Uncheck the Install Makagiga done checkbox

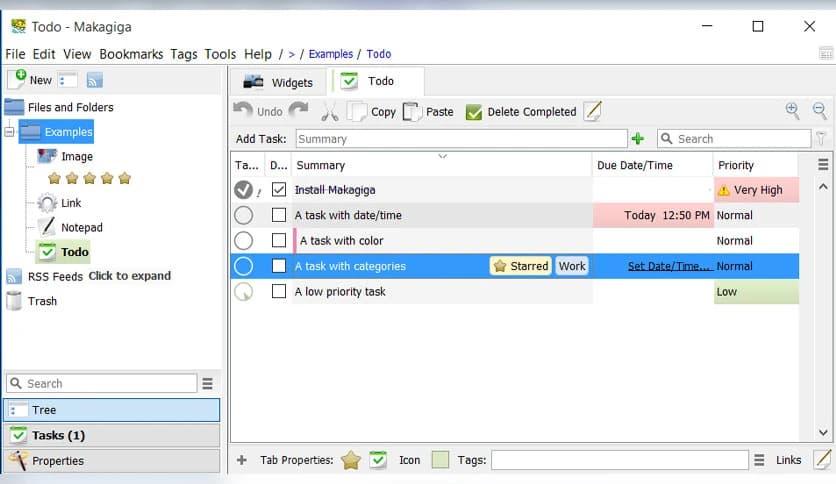[278, 189]
